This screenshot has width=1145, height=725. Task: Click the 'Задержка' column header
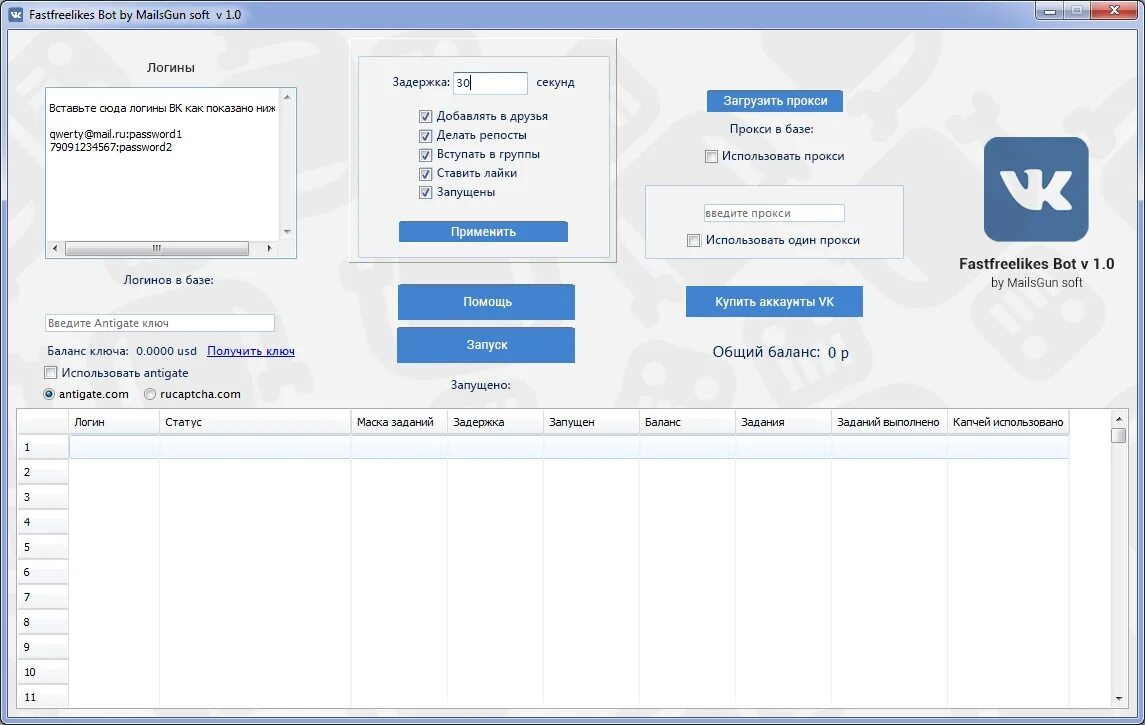(495, 422)
